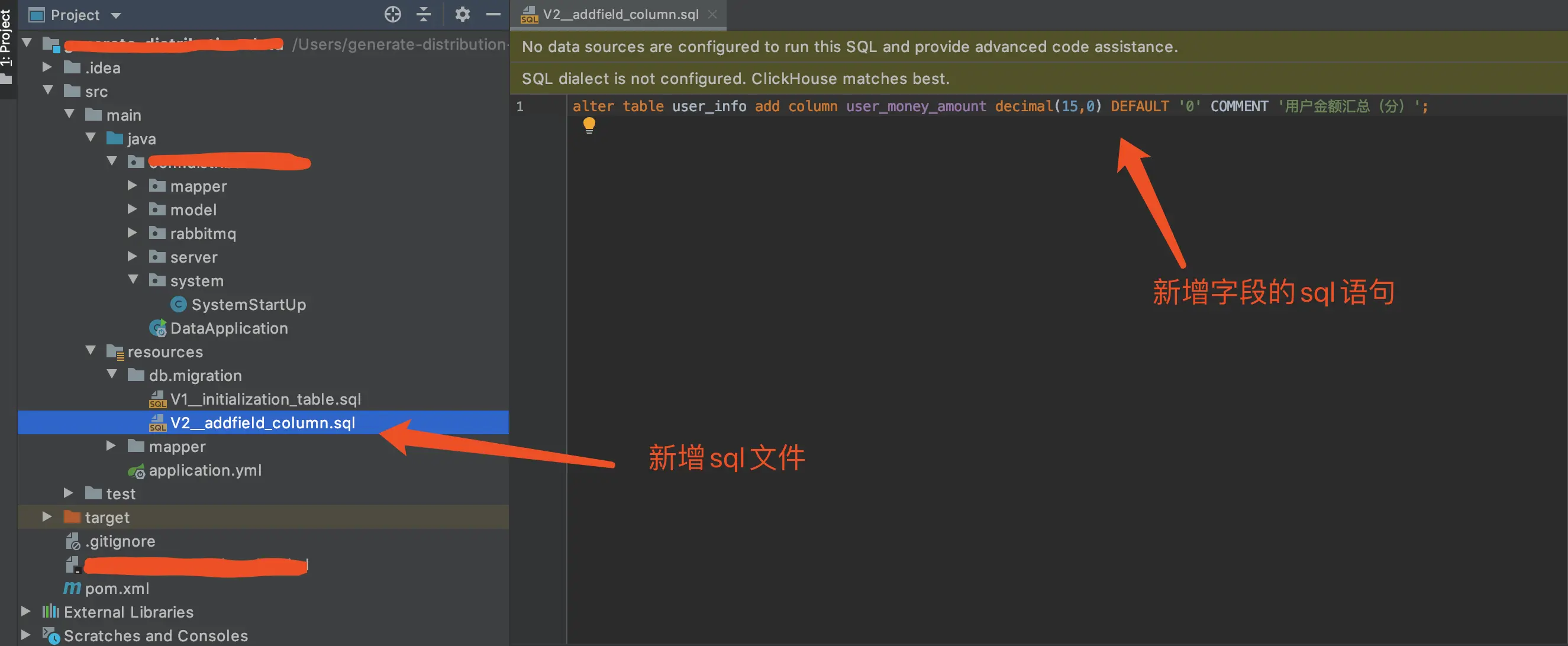Expand External Libraries node
This screenshot has height=646, width=1568.
[25, 611]
